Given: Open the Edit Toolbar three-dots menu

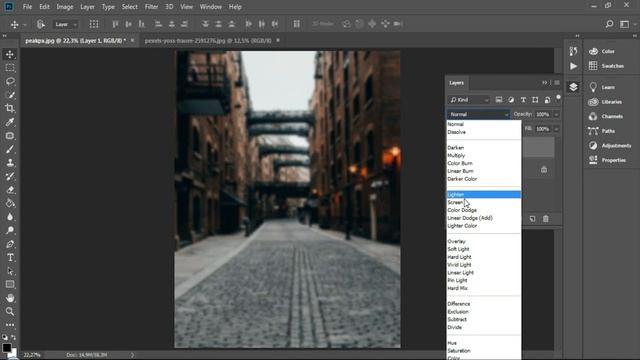Looking at the screenshot, I should pos(10,325).
